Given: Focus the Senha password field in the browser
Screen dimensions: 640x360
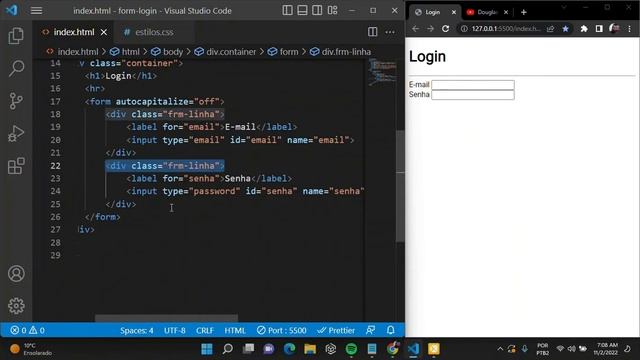Looking at the screenshot, I should click(x=473, y=95).
